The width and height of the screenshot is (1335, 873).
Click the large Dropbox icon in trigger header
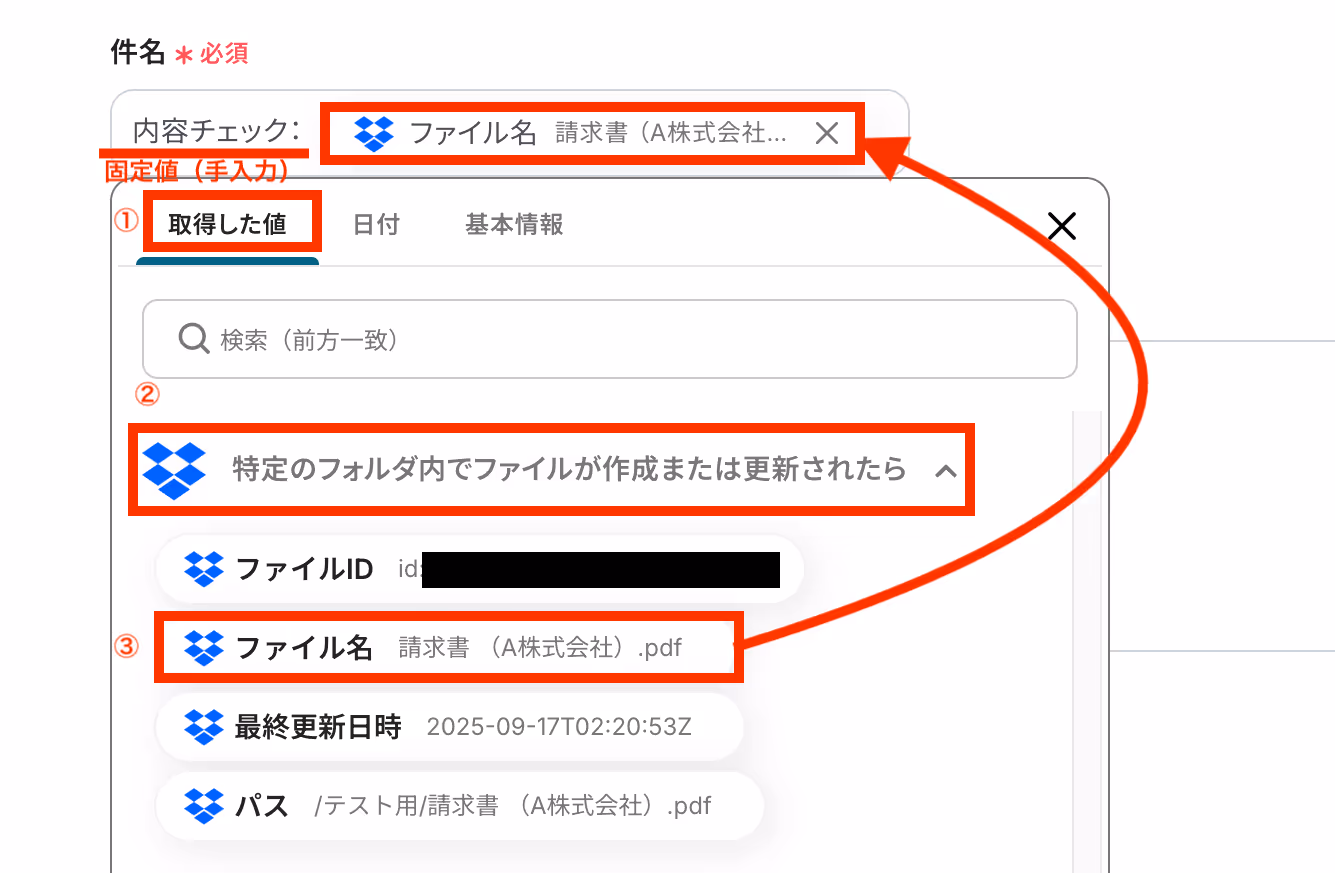174,470
